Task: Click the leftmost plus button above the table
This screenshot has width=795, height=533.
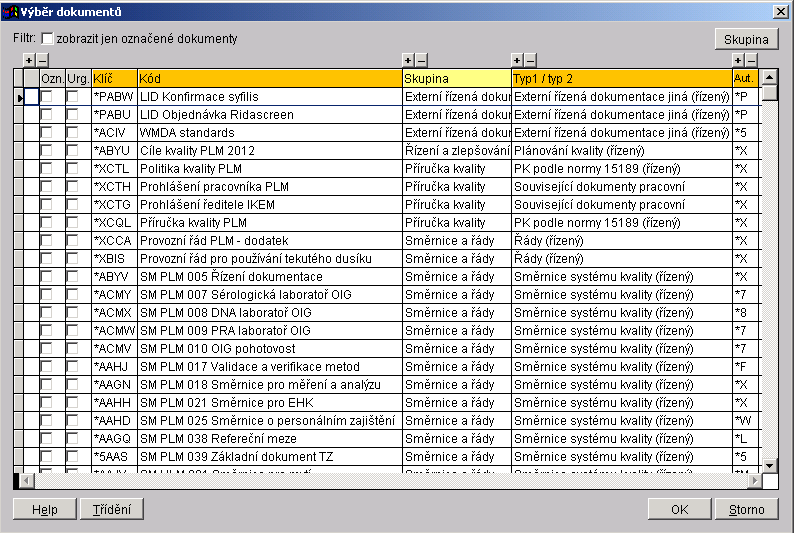Action: click(x=28, y=61)
